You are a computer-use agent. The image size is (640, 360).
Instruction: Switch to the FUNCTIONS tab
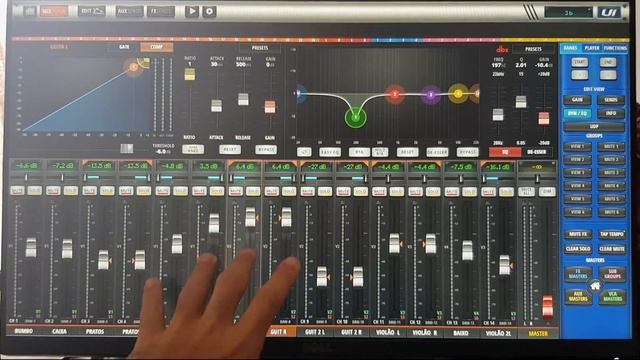(615, 48)
